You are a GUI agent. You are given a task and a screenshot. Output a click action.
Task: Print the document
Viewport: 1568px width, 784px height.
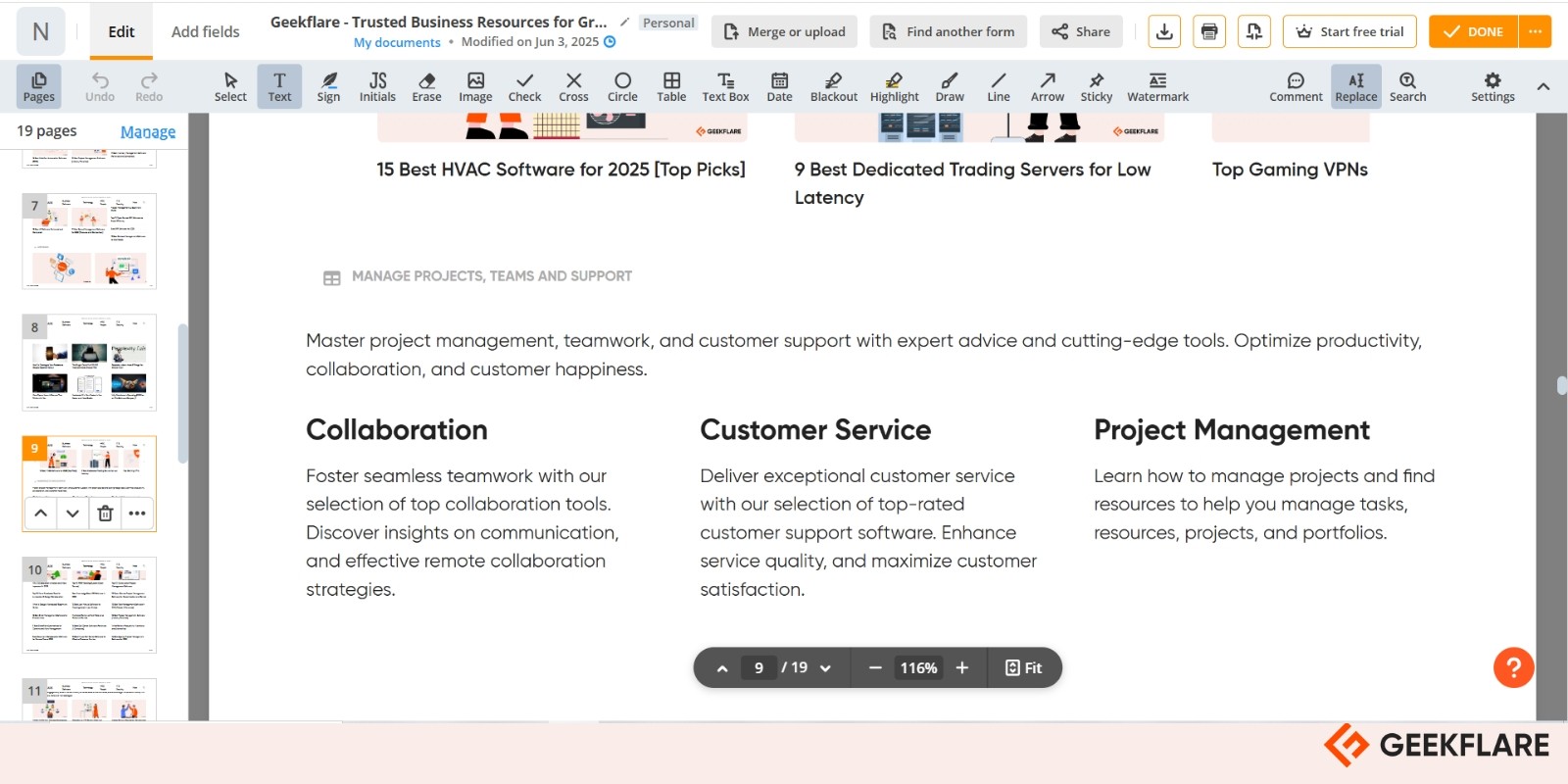click(1209, 31)
